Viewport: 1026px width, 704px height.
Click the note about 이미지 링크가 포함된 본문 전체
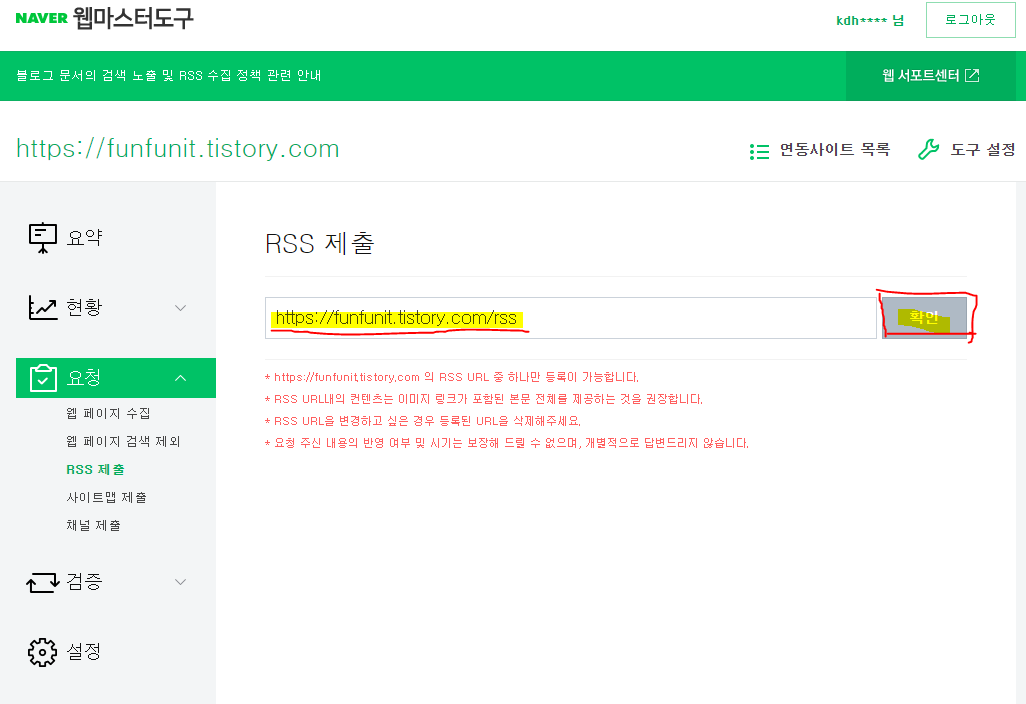pyautogui.click(x=484, y=399)
